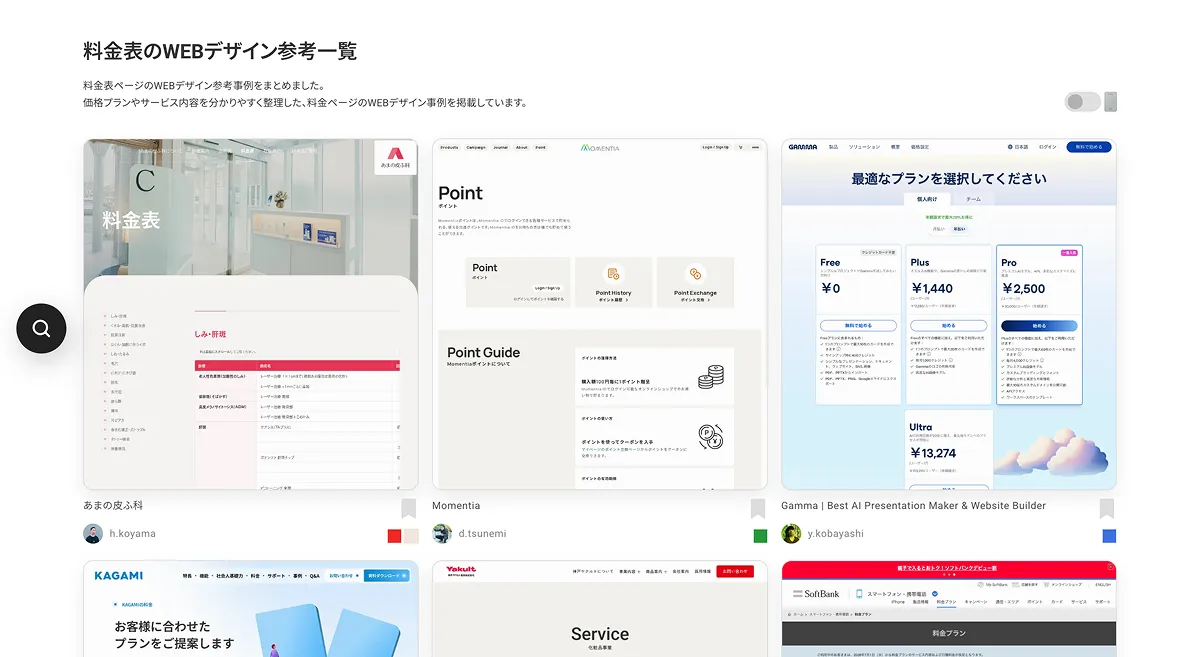1200x657 pixels.
Task: Click the smartphone icon beside the switch
Action: pos(1110,102)
